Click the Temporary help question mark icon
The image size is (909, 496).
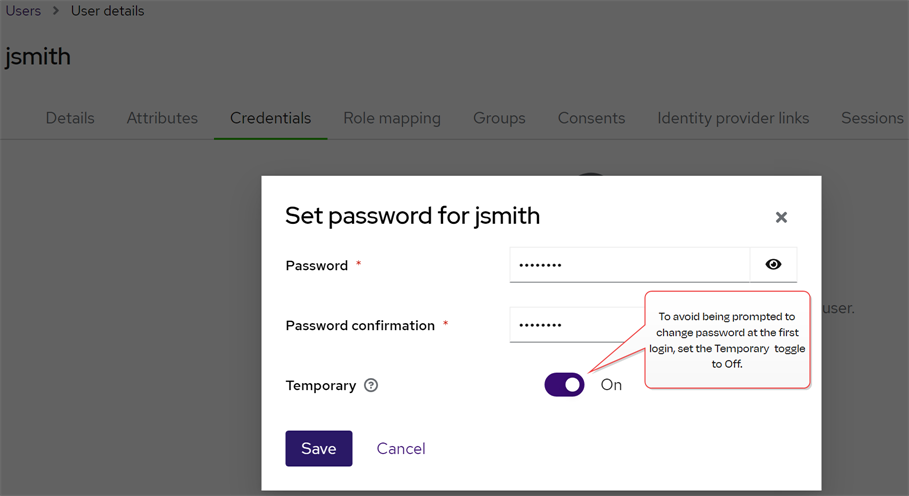point(371,385)
